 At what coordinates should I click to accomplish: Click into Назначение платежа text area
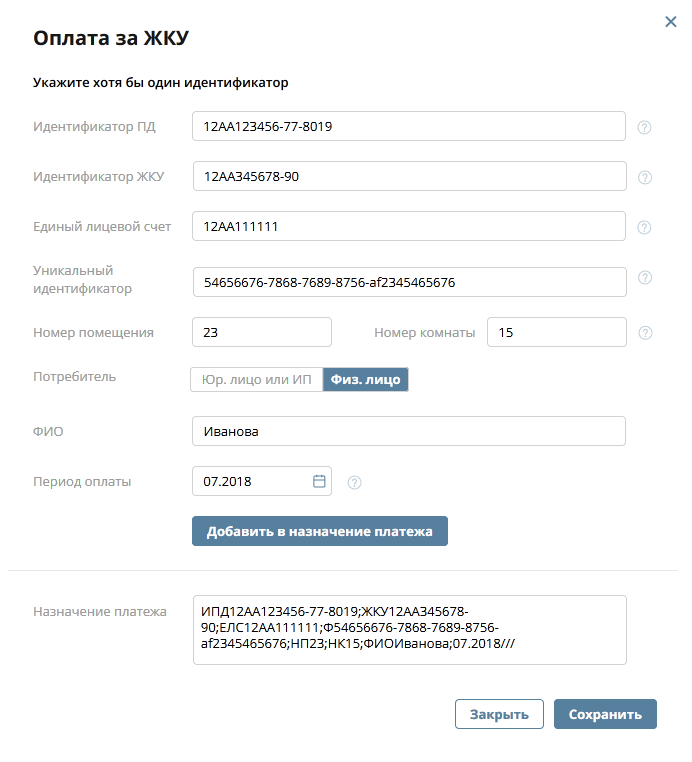[410, 630]
